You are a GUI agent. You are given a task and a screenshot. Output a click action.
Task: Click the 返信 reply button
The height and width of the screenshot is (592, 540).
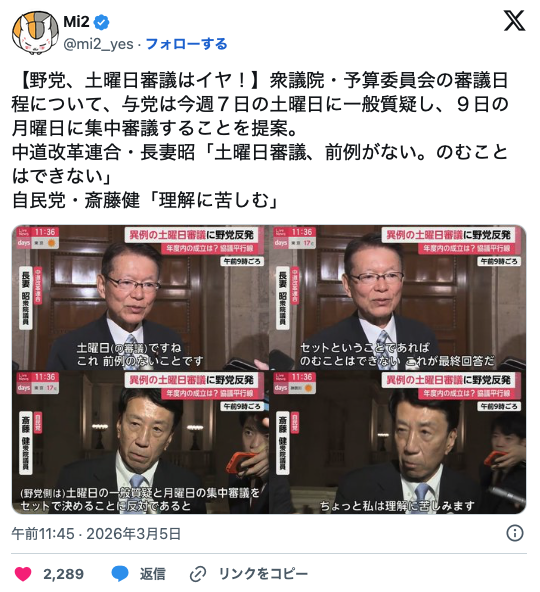point(153,574)
